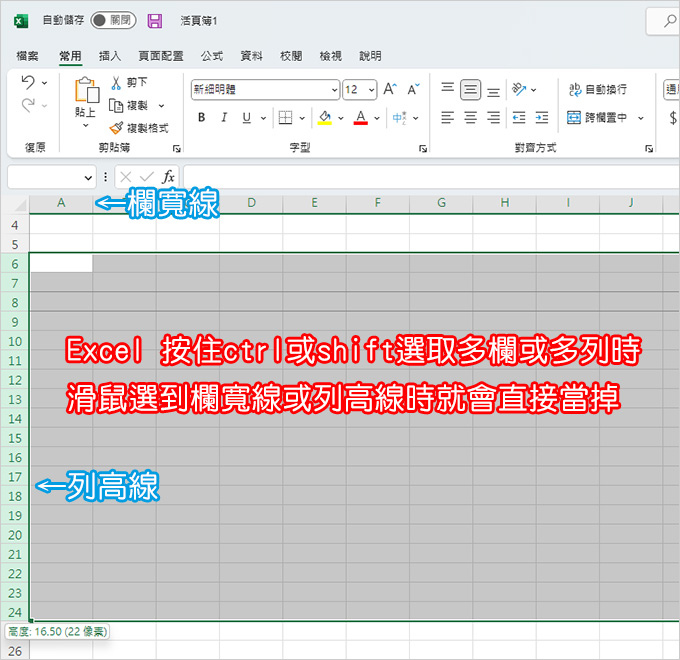680x660 pixels.
Task: Click Merge & Center (跨欄置中) button
Action: [597, 118]
